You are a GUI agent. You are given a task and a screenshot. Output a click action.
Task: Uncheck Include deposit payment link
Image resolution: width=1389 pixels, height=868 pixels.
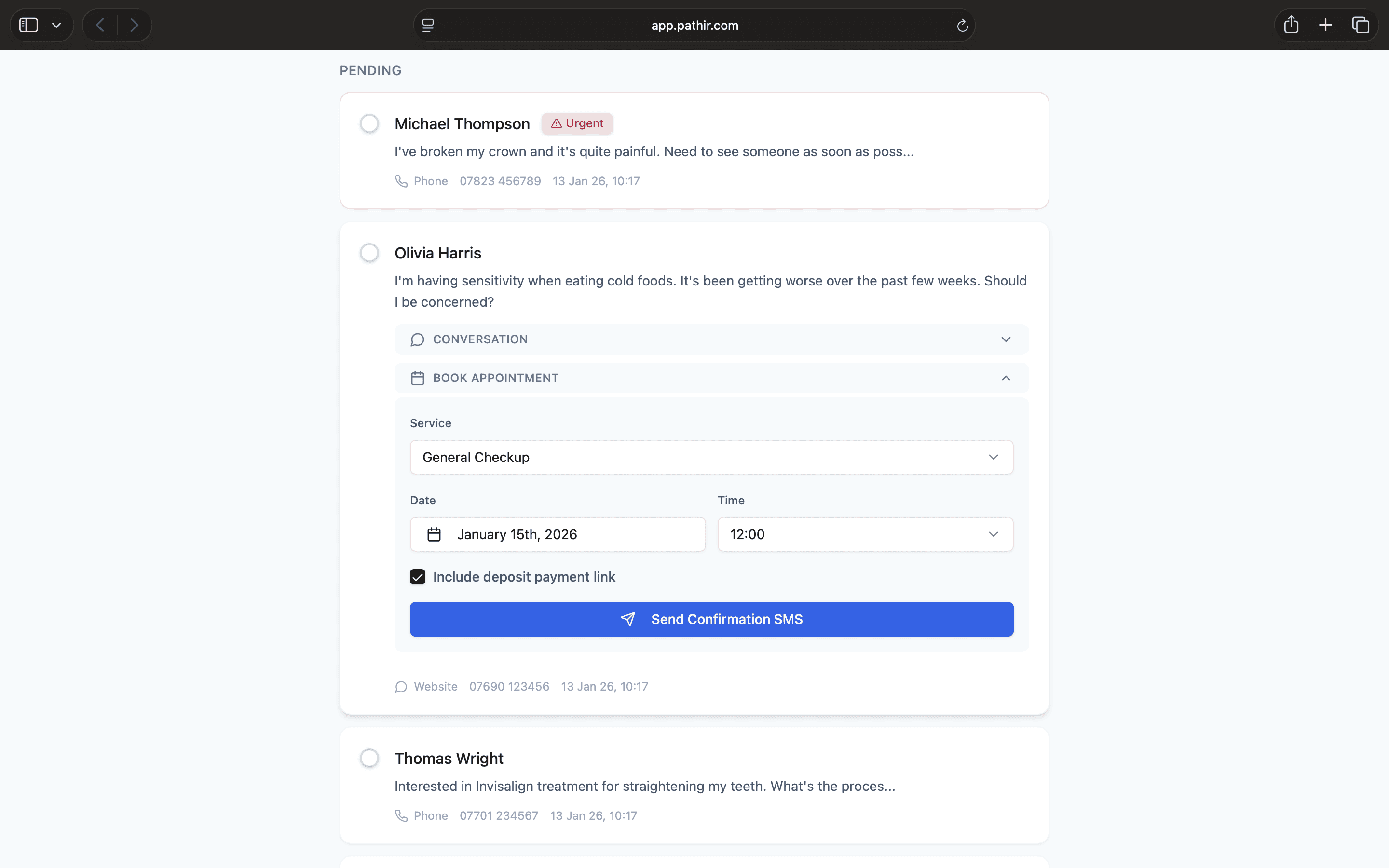[418, 577]
